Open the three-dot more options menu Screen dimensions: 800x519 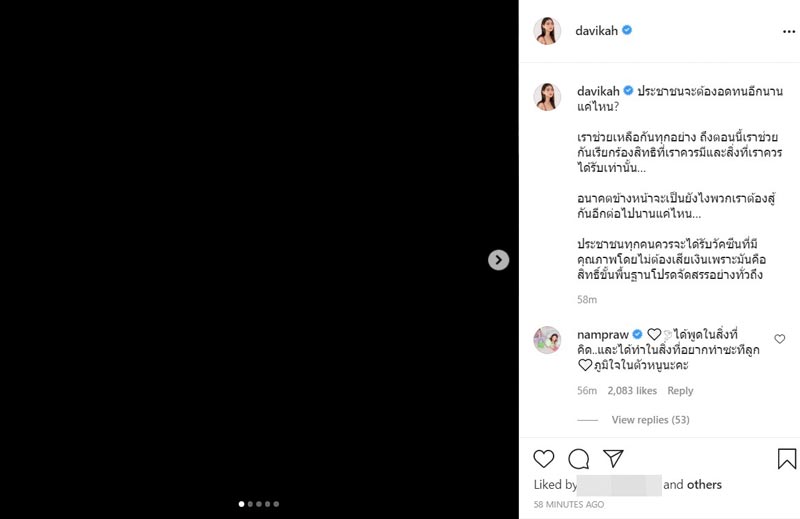click(x=789, y=31)
